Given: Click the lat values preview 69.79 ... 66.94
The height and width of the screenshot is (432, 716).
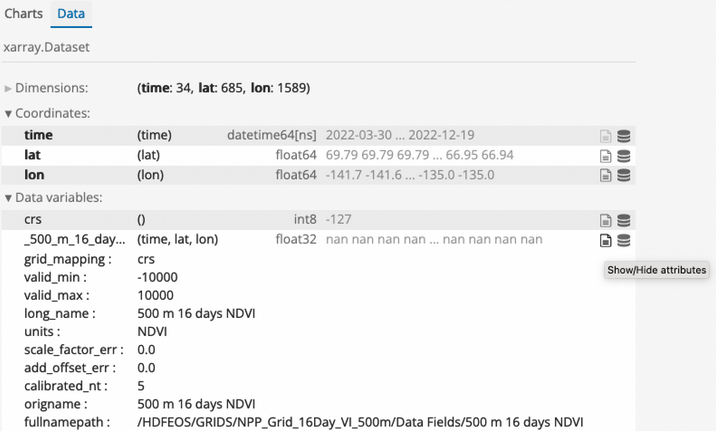Looking at the screenshot, I should tap(420, 155).
